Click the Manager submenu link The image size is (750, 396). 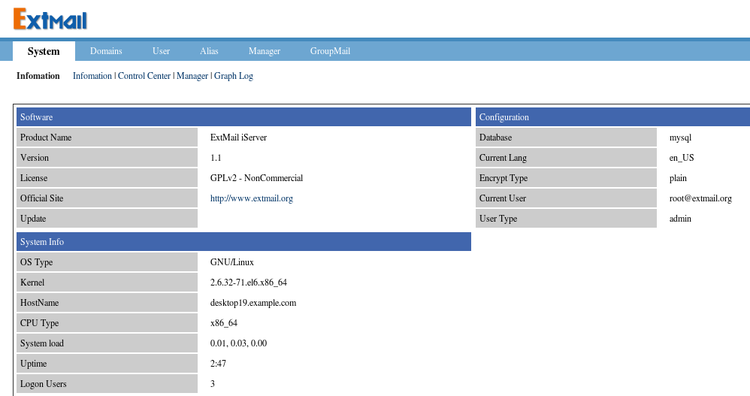[192, 76]
